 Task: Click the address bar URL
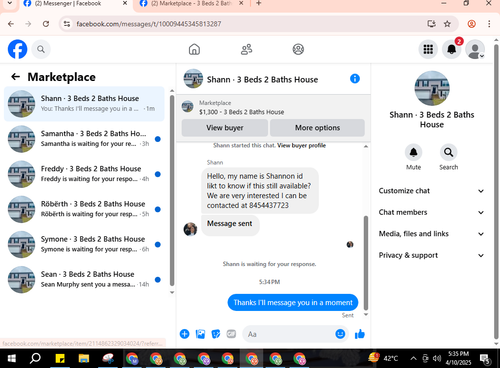148,24
